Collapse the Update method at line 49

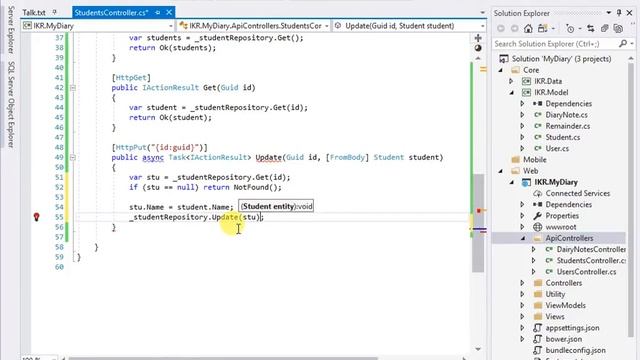73,158
